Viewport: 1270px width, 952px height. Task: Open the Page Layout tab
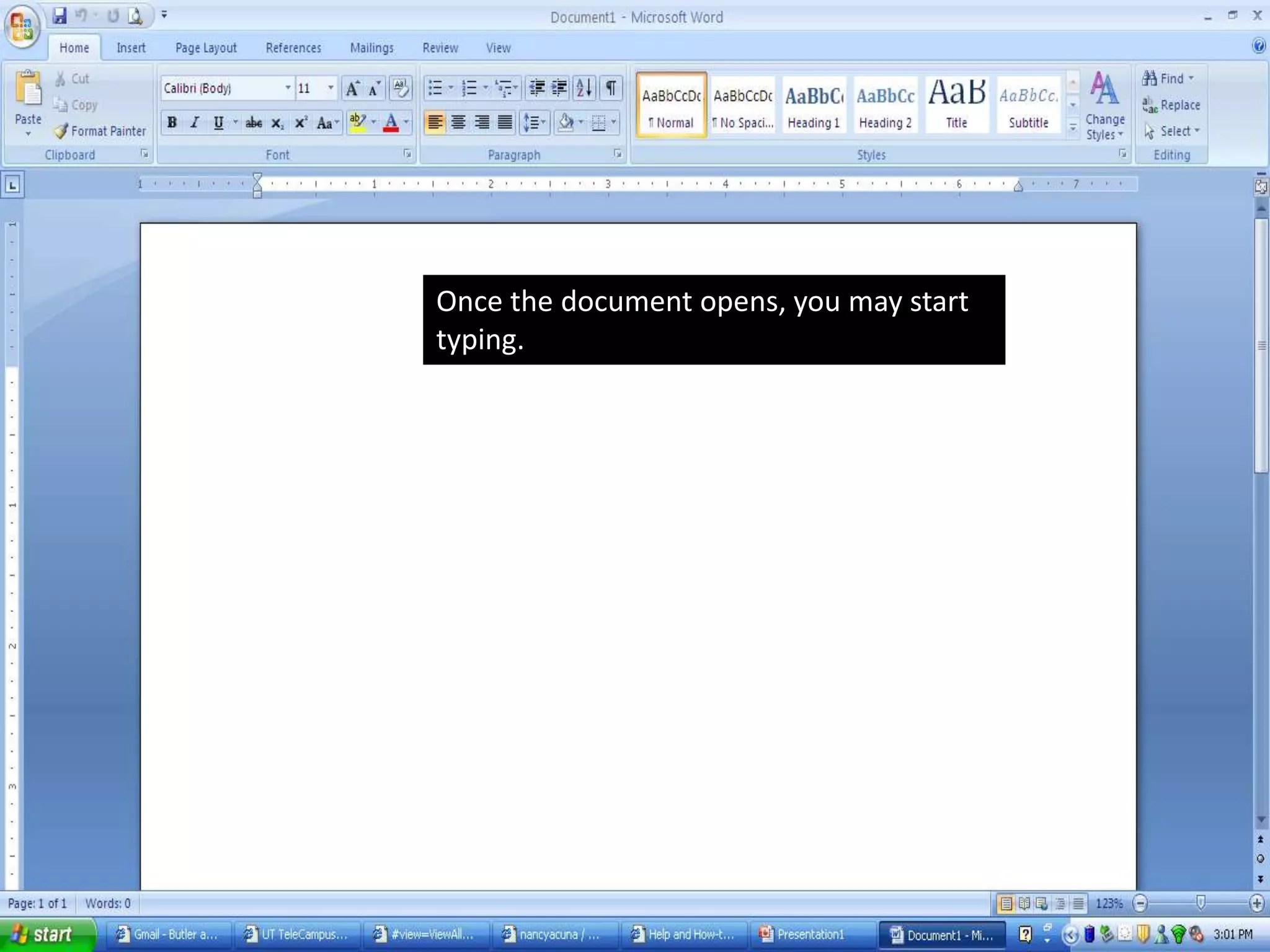[206, 48]
